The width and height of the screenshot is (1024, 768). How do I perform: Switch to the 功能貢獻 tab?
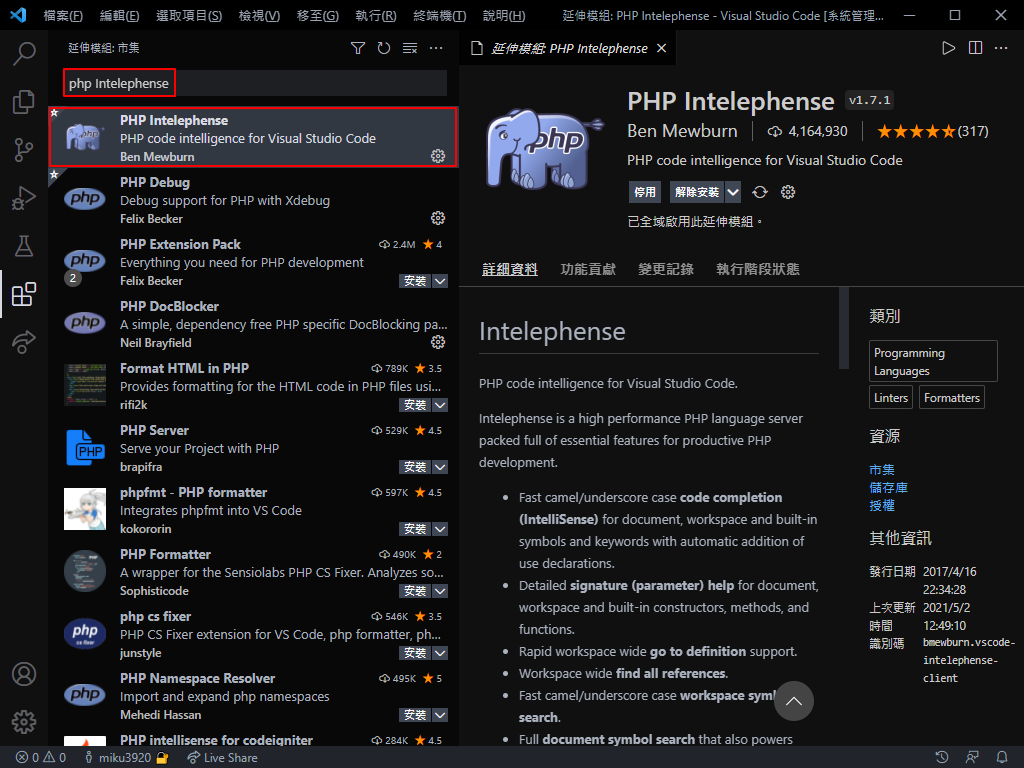588,269
